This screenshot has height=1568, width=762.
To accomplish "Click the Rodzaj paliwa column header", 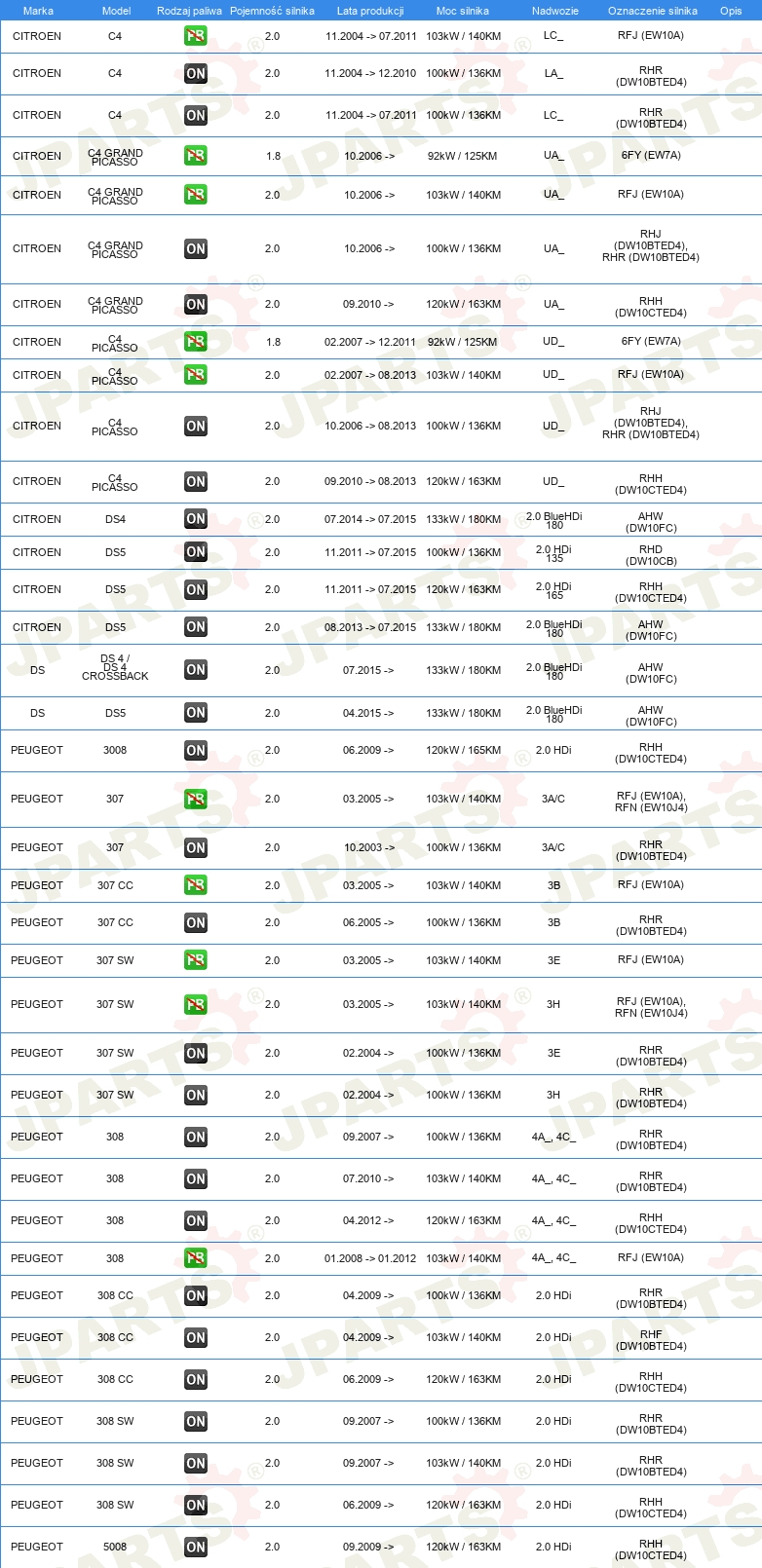I will click(189, 11).
